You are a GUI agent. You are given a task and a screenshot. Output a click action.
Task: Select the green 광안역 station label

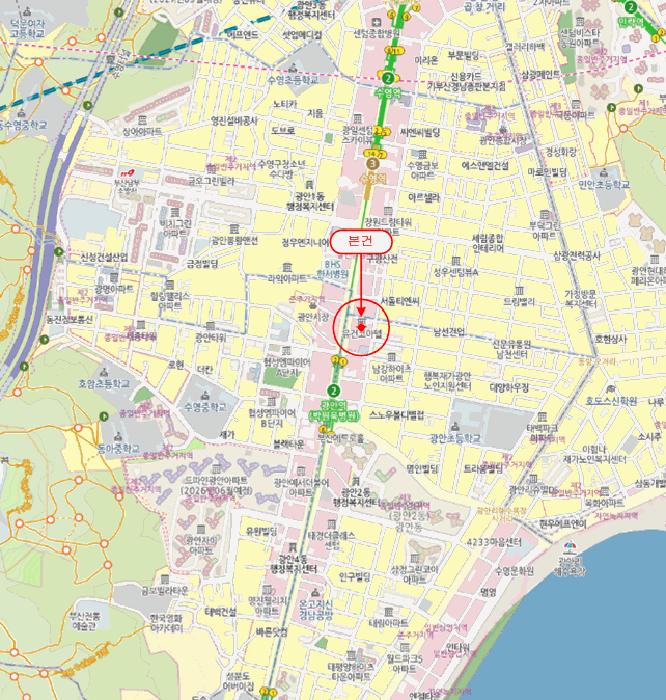(333, 411)
